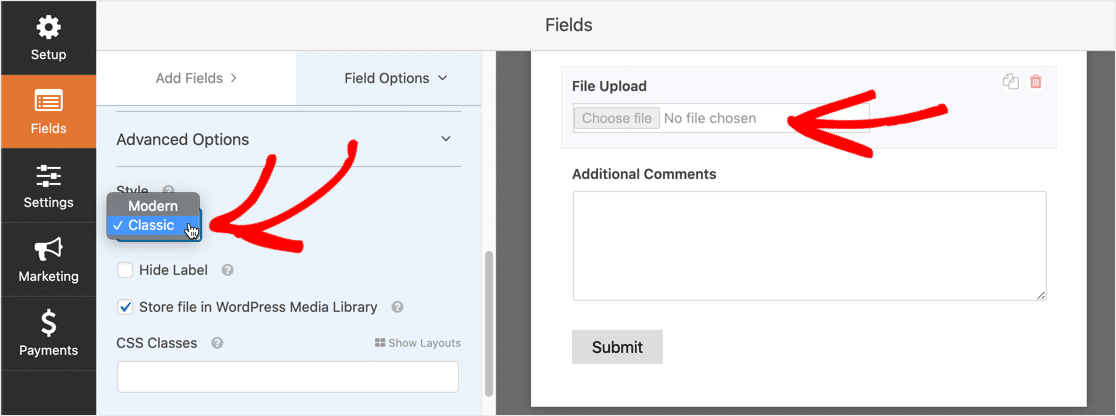Open the Payments dollar section
The height and width of the screenshot is (416, 1116).
48,334
